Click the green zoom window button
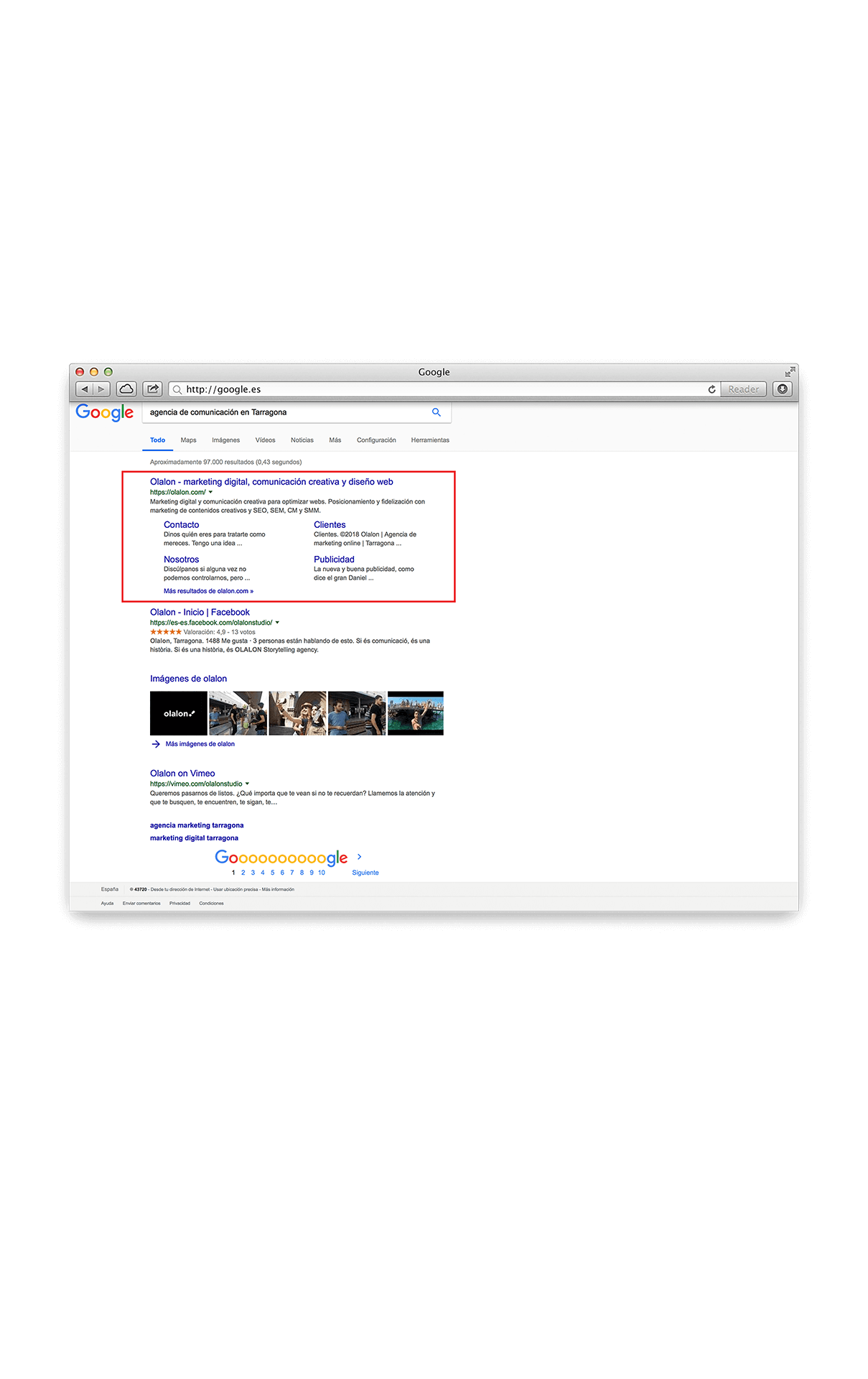Screen dimensions: 868x1379 108,372
